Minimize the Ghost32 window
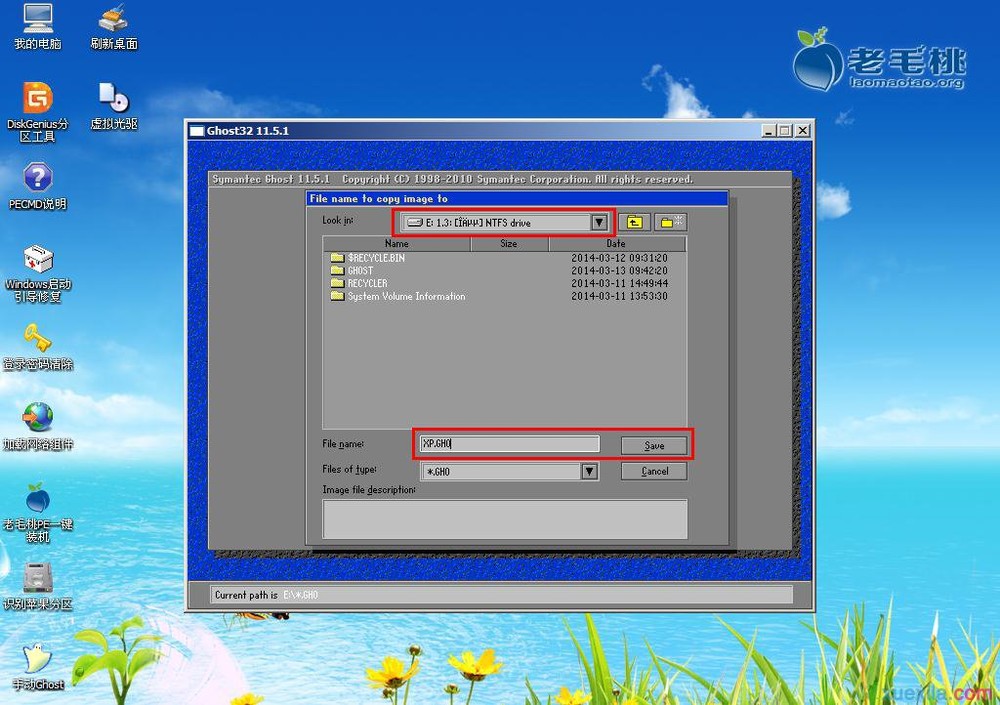Viewport: 1000px width, 705px height. [x=769, y=131]
